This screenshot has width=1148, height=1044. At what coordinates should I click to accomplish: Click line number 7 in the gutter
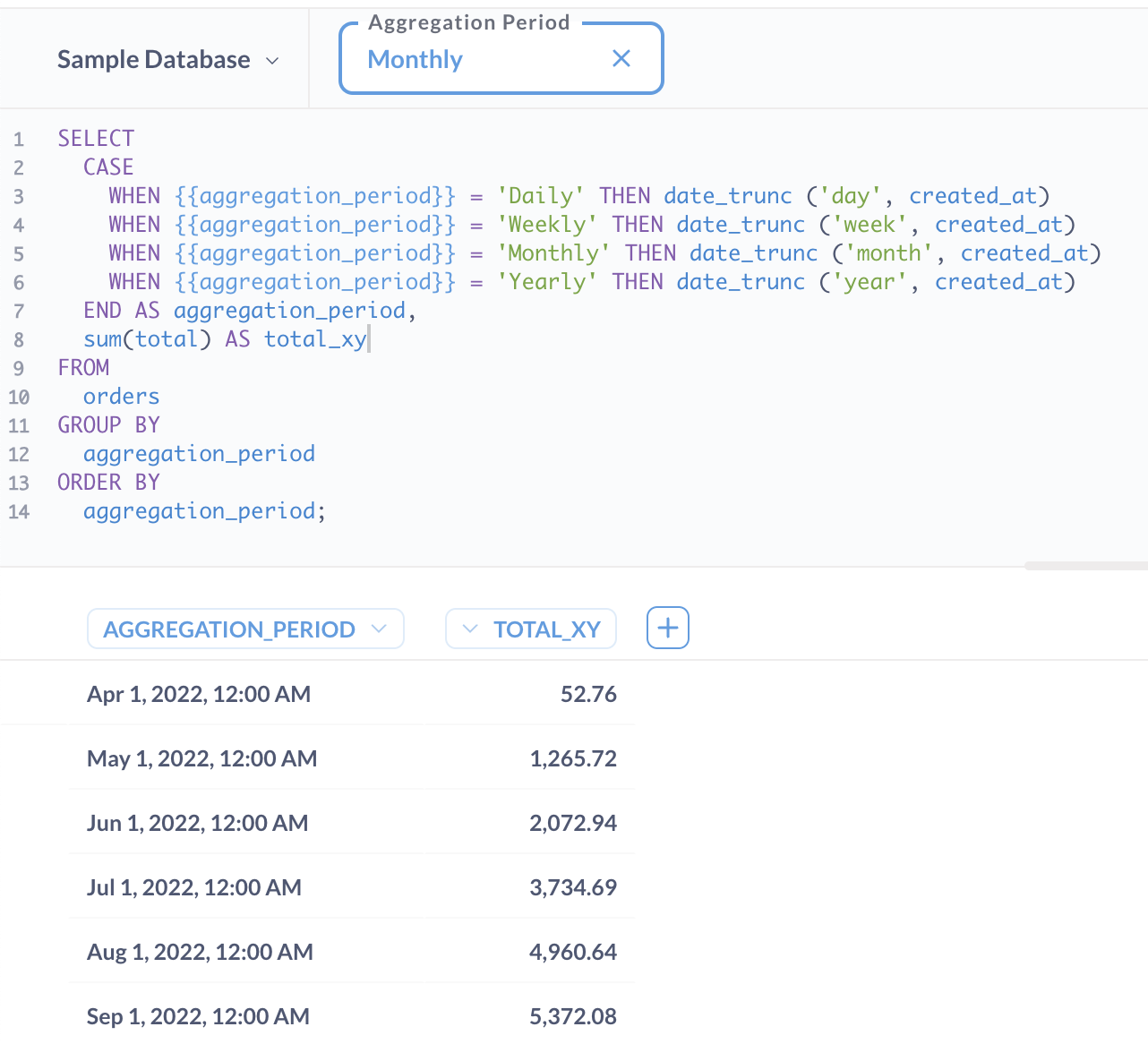click(x=19, y=312)
